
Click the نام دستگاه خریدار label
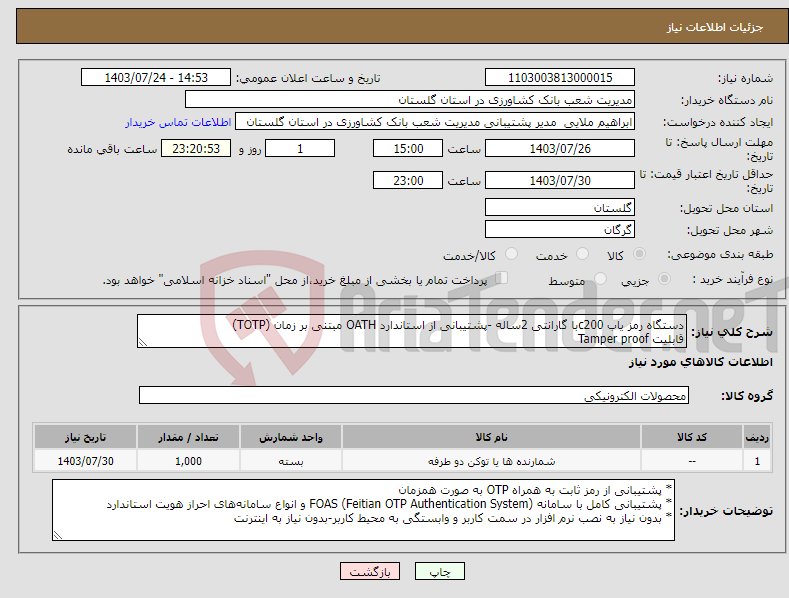(x=727, y=101)
